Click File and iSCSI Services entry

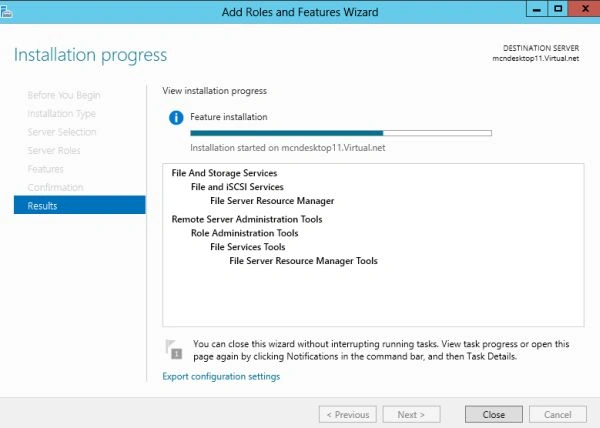pyautogui.click(x=237, y=187)
